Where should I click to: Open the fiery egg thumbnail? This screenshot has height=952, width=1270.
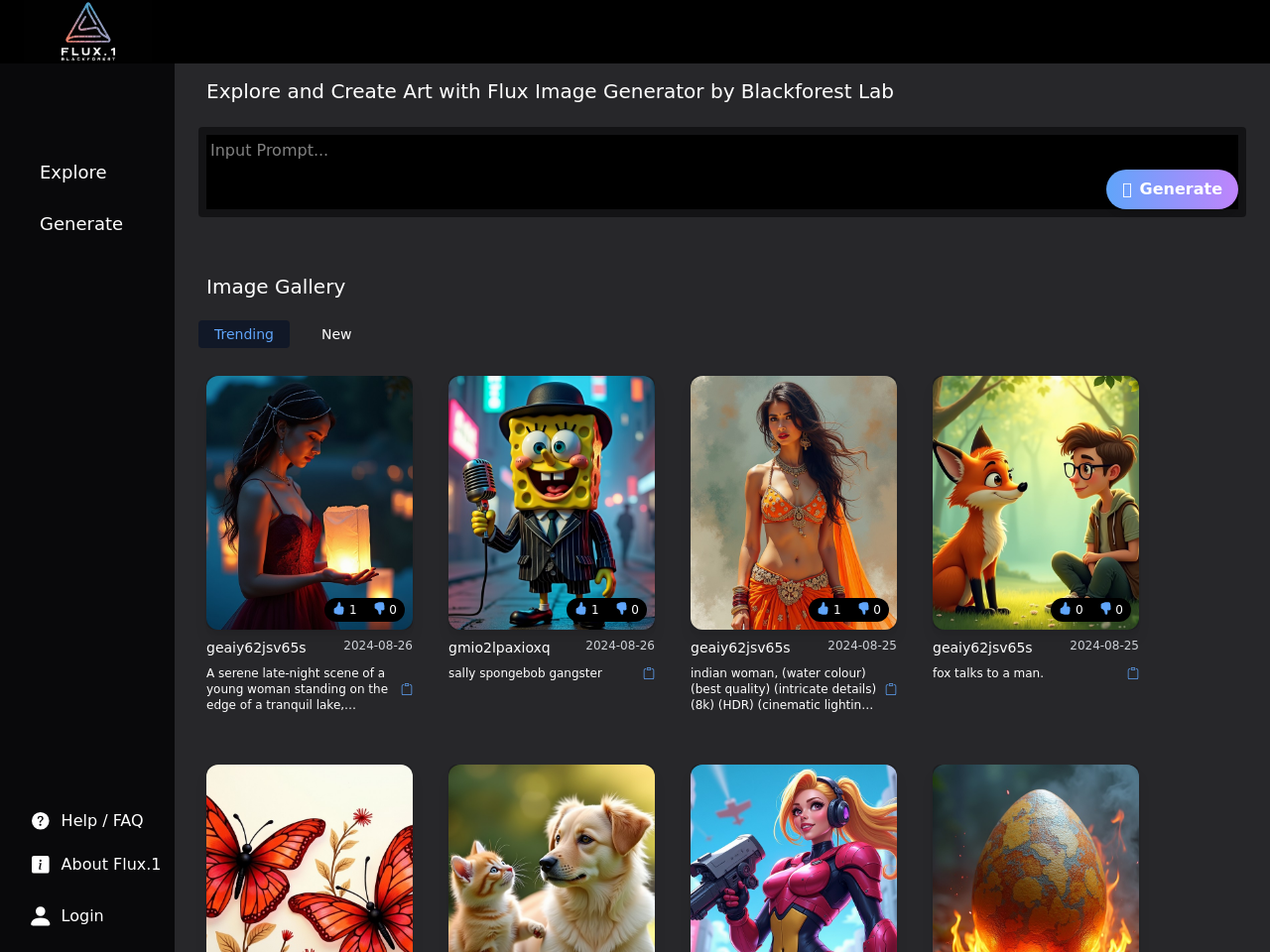click(1036, 859)
